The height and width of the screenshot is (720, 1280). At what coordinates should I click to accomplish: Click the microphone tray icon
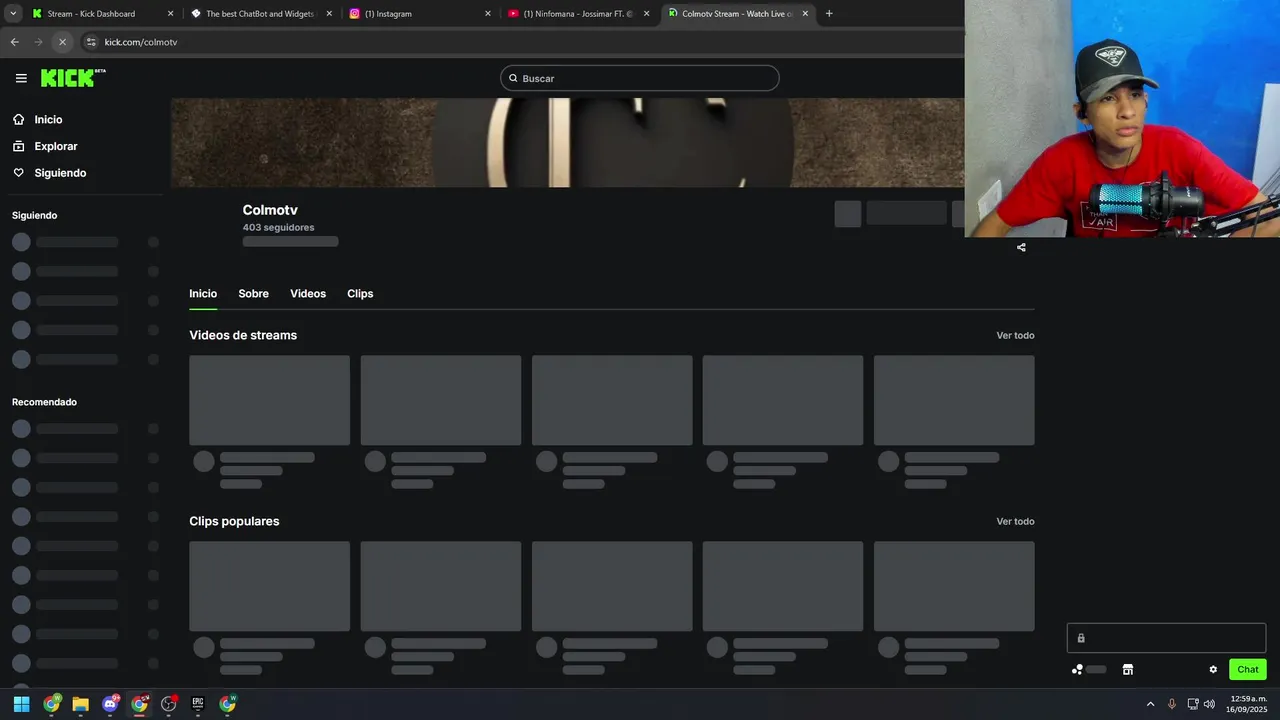tap(1172, 704)
